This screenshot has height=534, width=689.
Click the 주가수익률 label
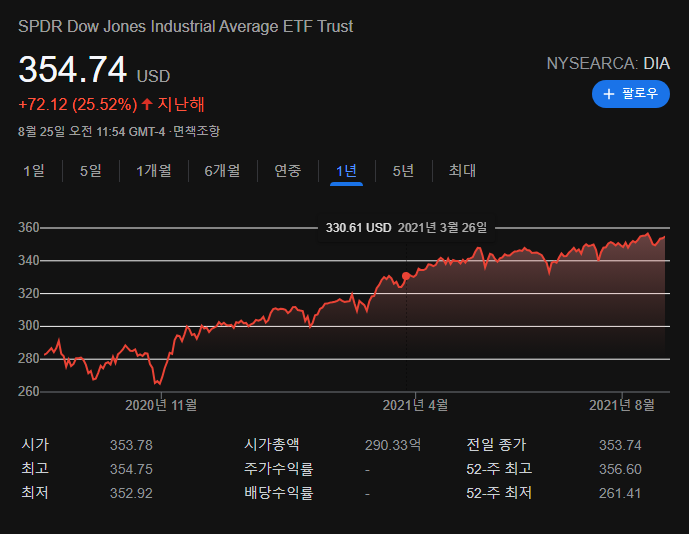[279, 469]
